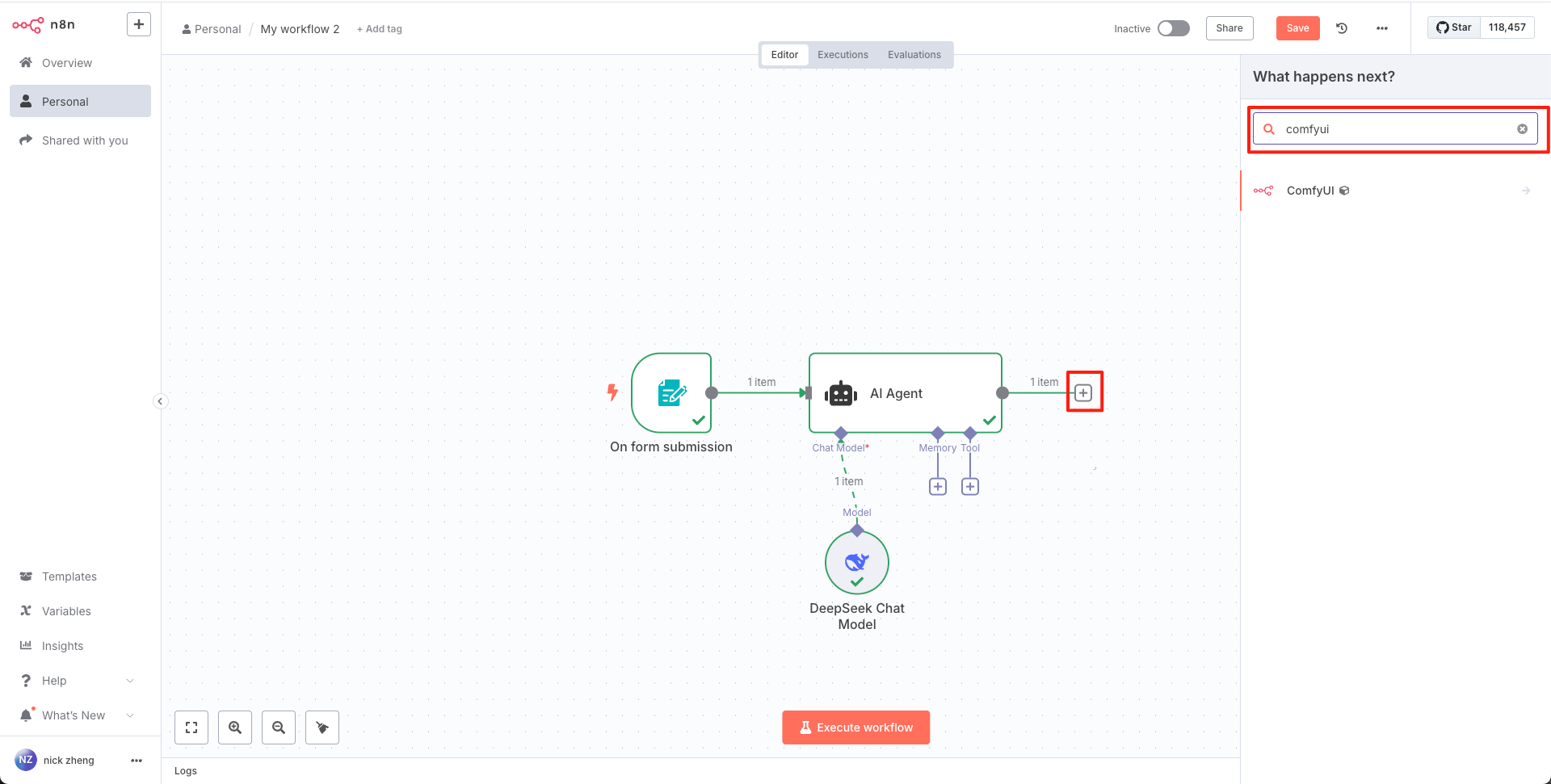
Task: Open the create new plus button in sidebar
Action: 139,25
